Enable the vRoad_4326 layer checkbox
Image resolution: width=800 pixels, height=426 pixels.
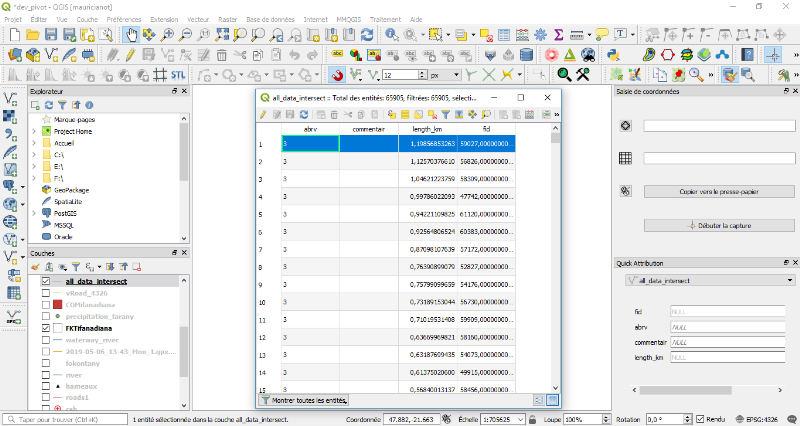(x=46, y=293)
